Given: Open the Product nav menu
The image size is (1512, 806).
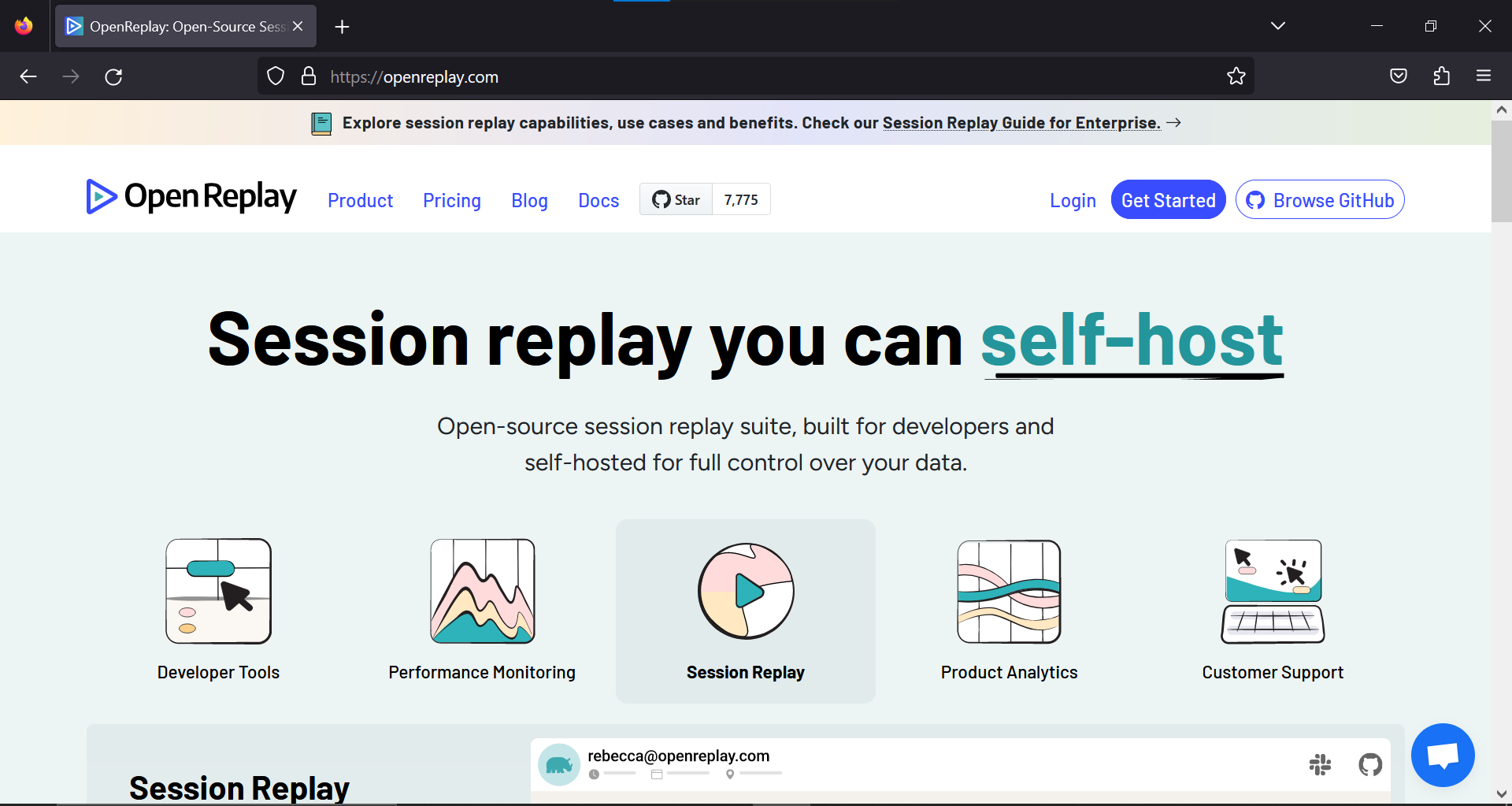Looking at the screenshot, I should point(360,201).
